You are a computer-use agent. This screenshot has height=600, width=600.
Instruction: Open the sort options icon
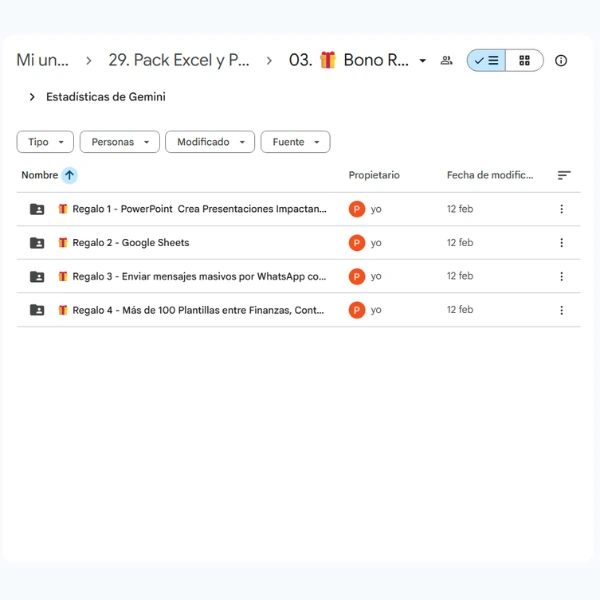(x=564, y=175)
